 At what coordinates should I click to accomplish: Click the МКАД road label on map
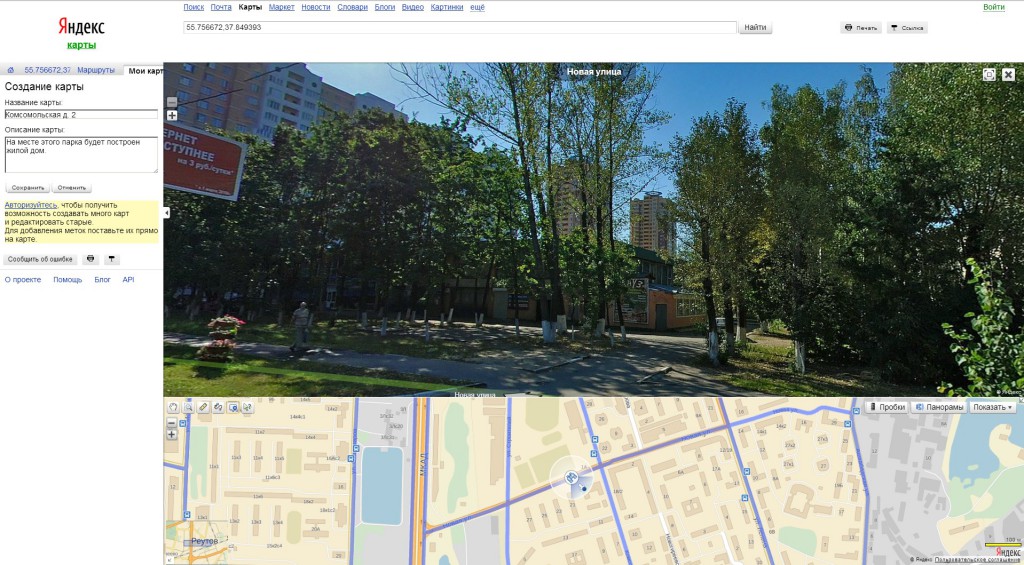(423, 462)
